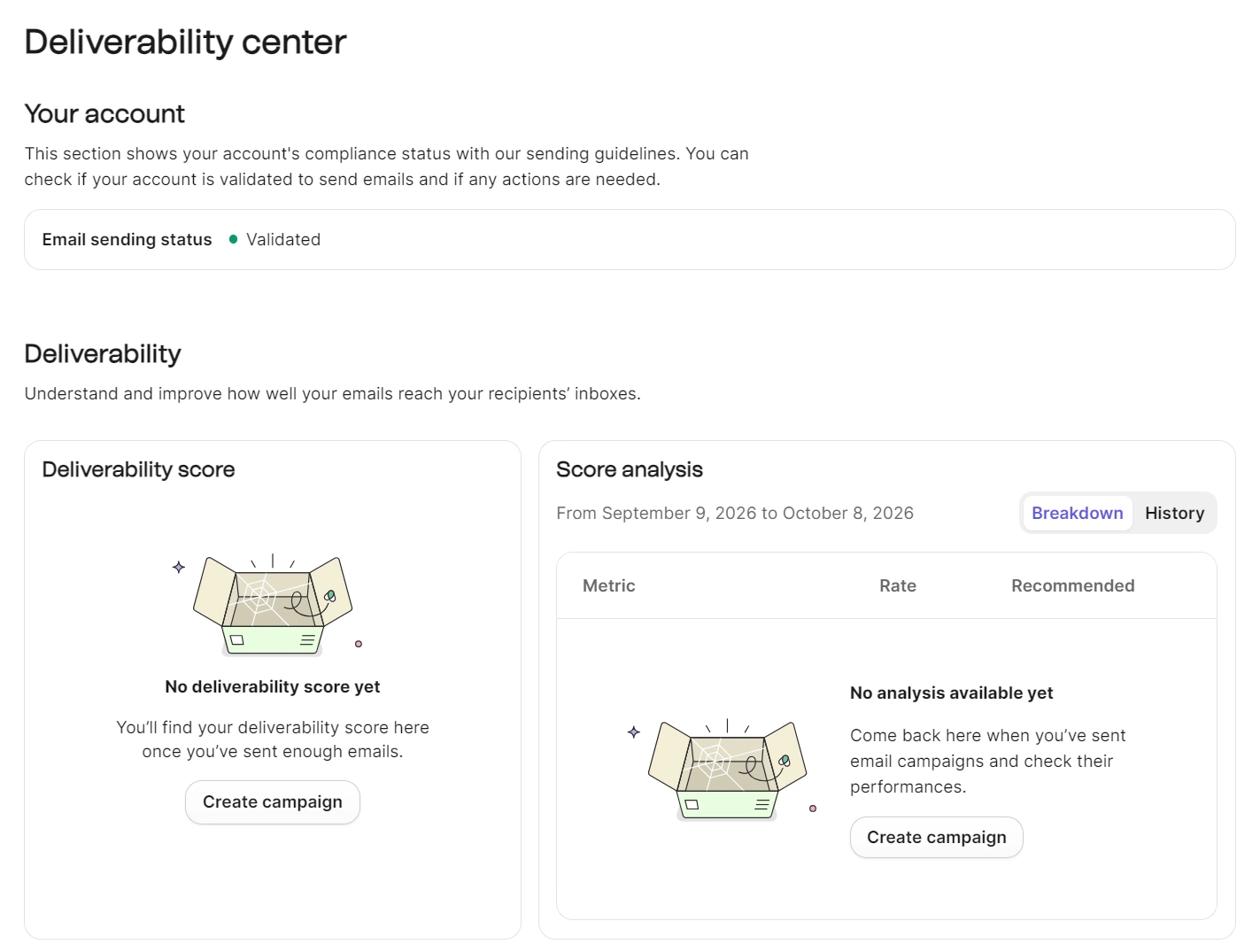
Task: Click the 'Deliverability score' card title
Action: [x=139, y=469]
